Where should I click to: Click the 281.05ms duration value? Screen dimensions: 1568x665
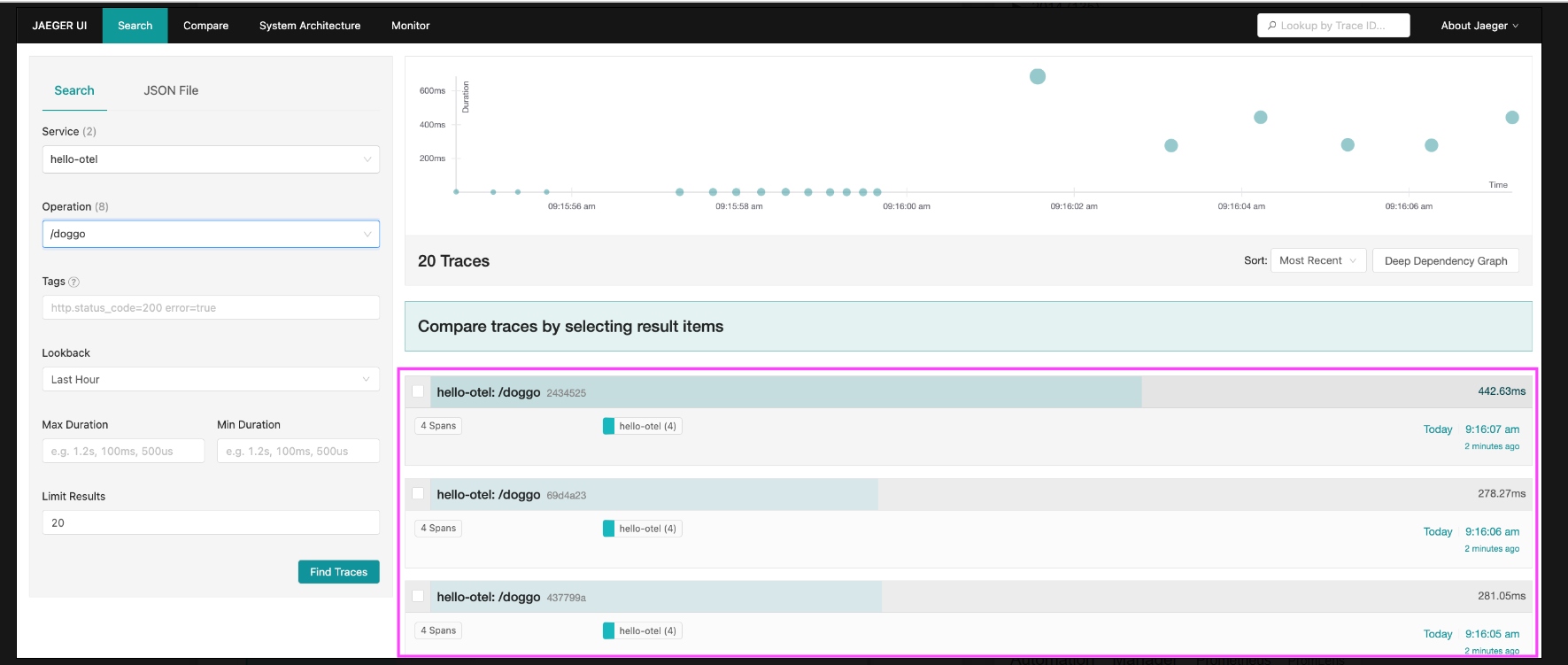(x=1502, y=596)
